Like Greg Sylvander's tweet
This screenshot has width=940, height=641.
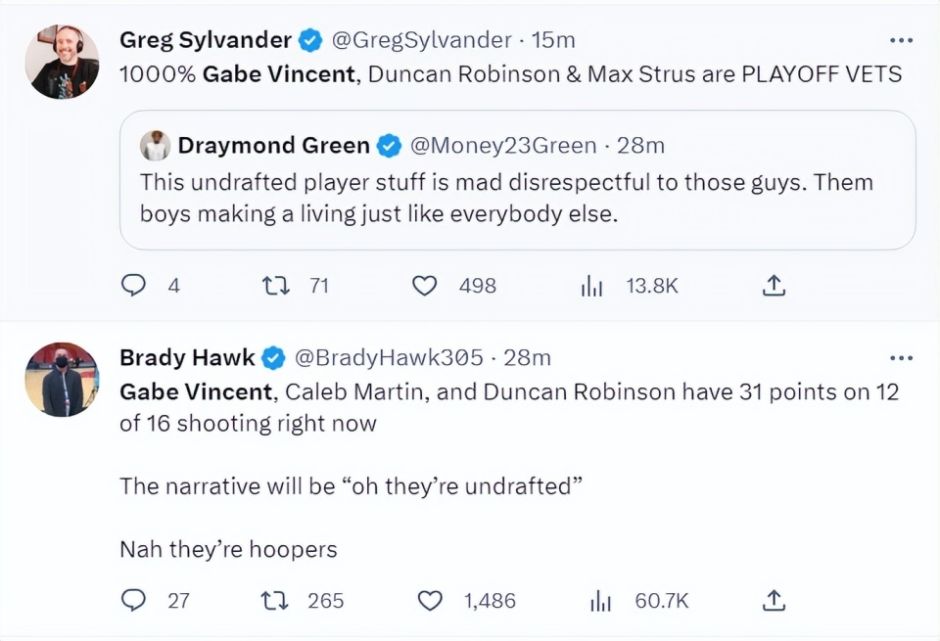(x=425, y=286)
